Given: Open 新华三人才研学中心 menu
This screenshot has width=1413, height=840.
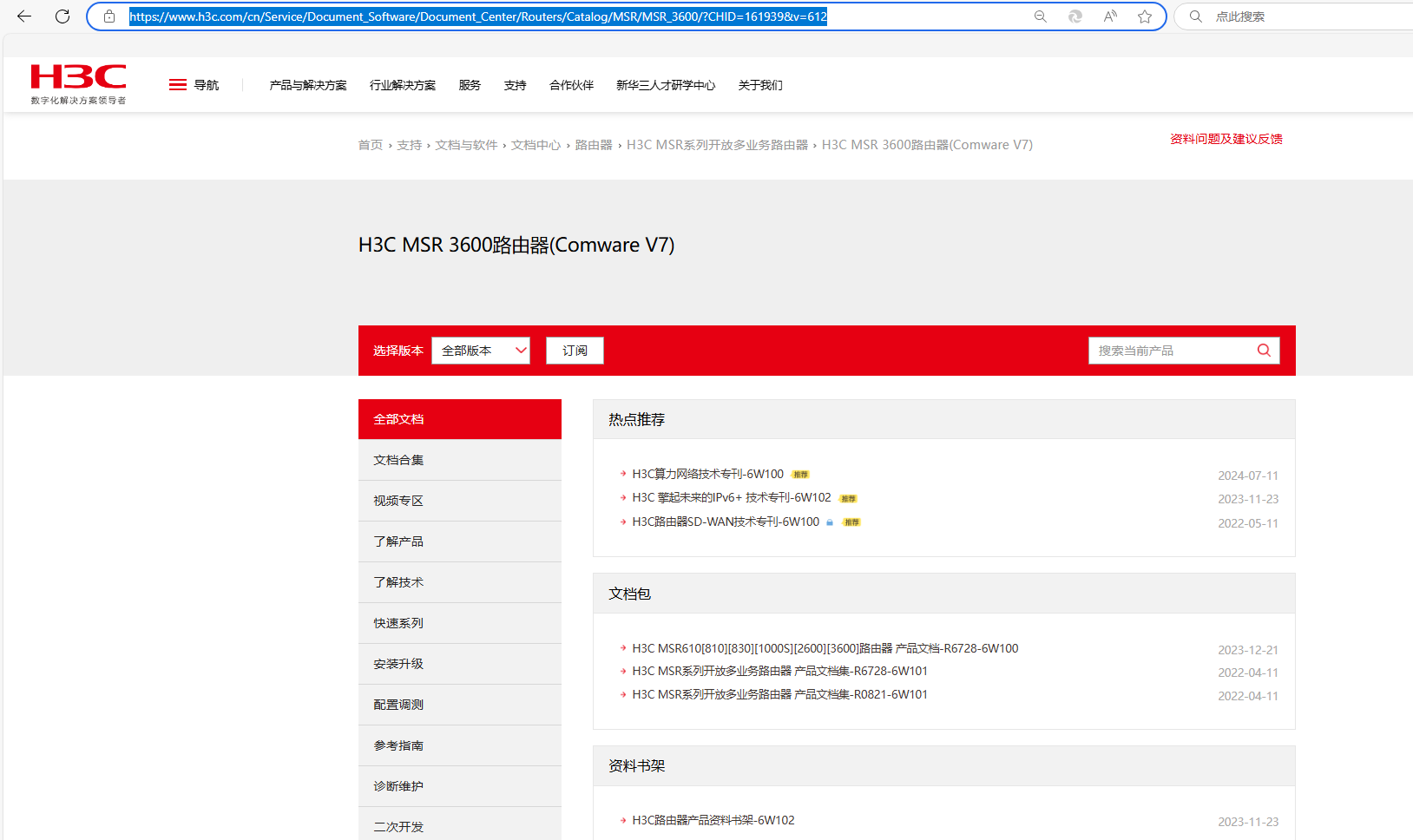Looking at the screenshot, I should click(x=666, y=85).
